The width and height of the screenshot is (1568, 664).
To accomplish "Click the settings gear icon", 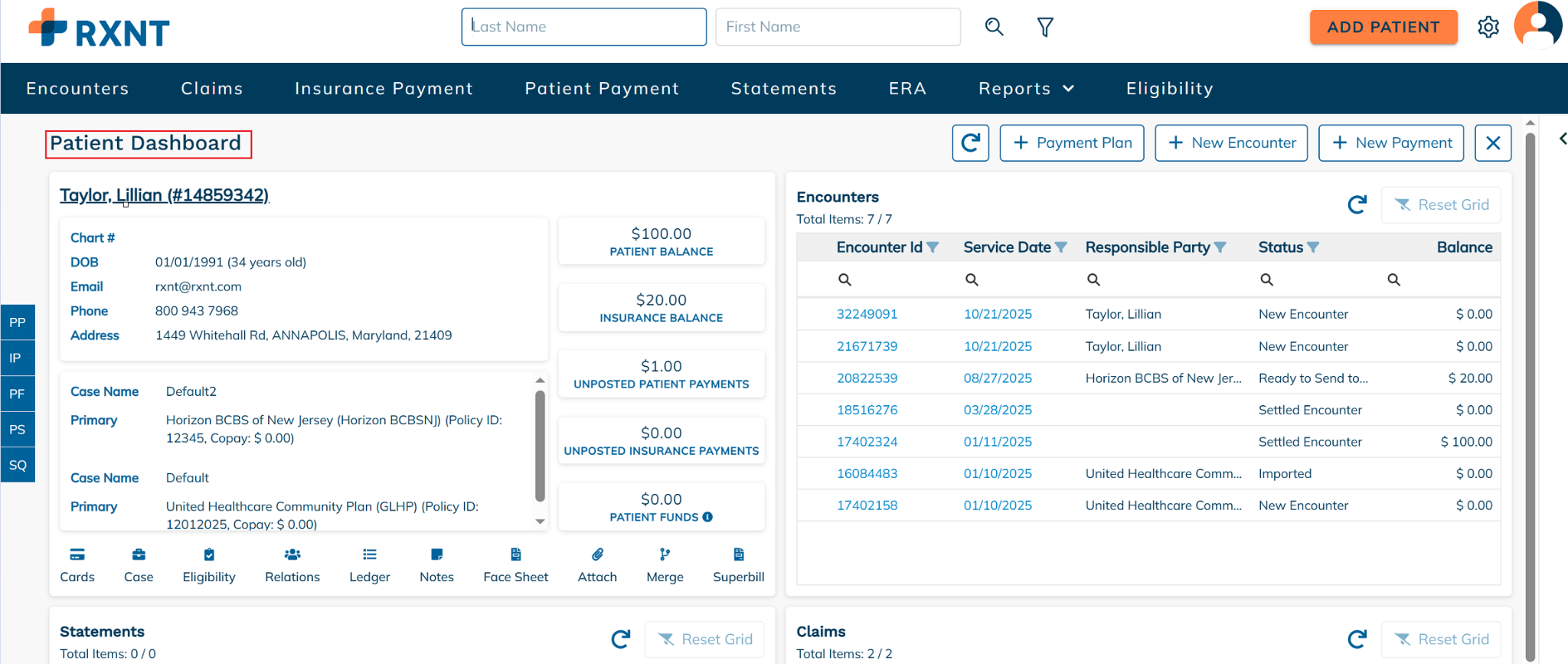I will (1488, 28).
